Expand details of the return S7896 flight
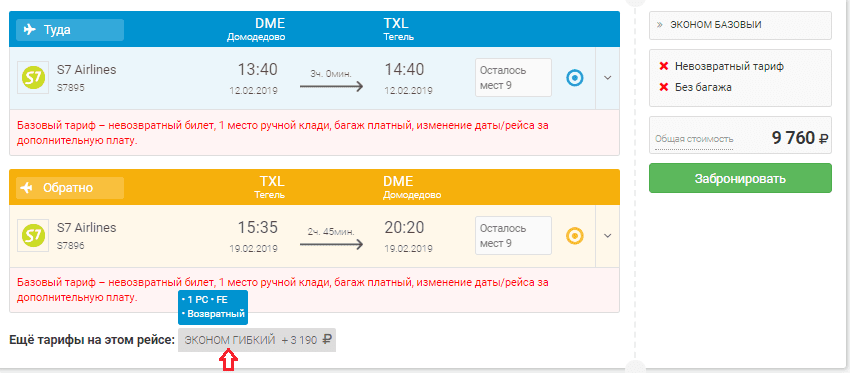The width and height of the screenshot is (850, 373). 608,236
